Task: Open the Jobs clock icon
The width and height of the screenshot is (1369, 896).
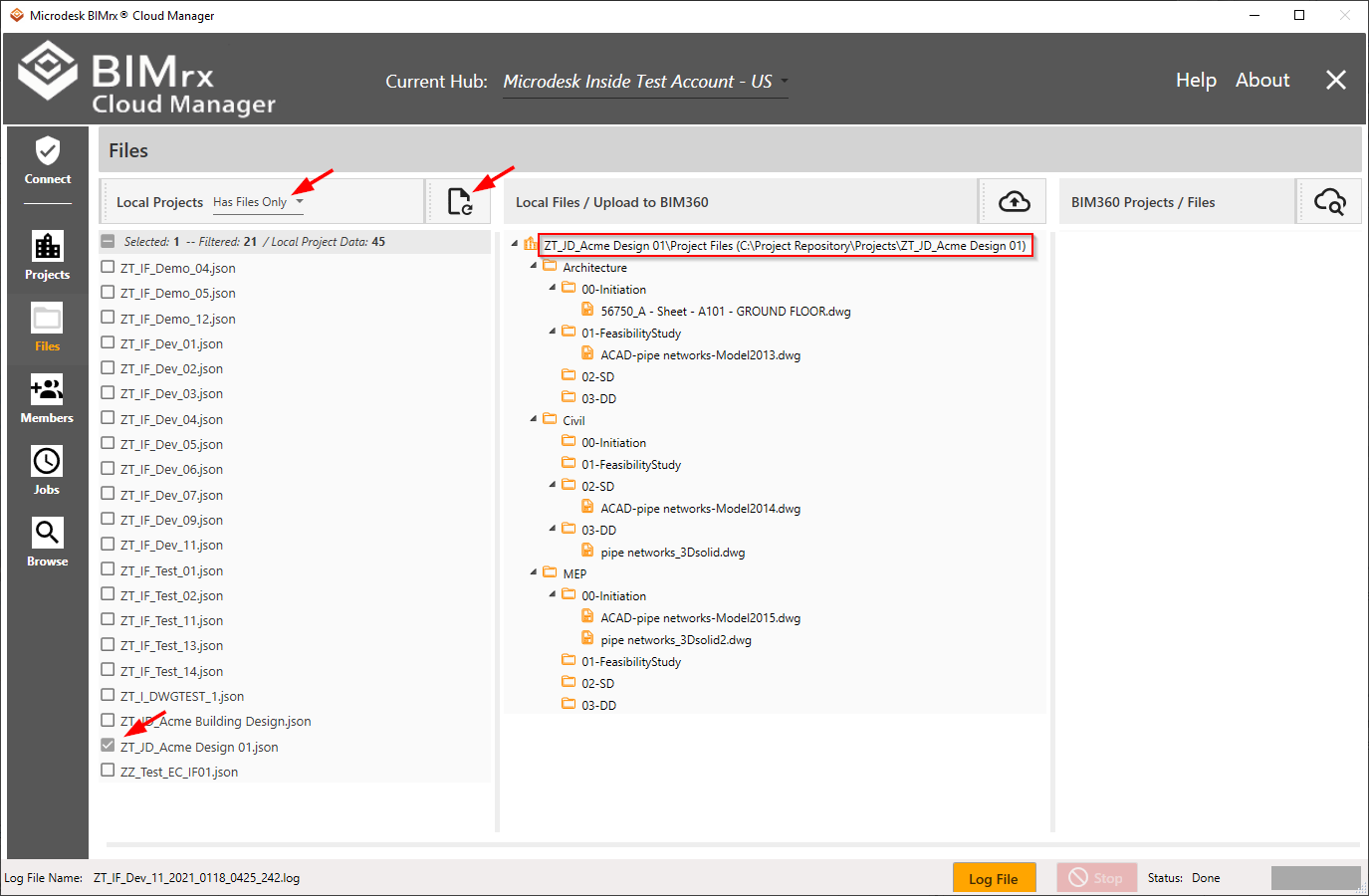Action: tap(47, 470)
